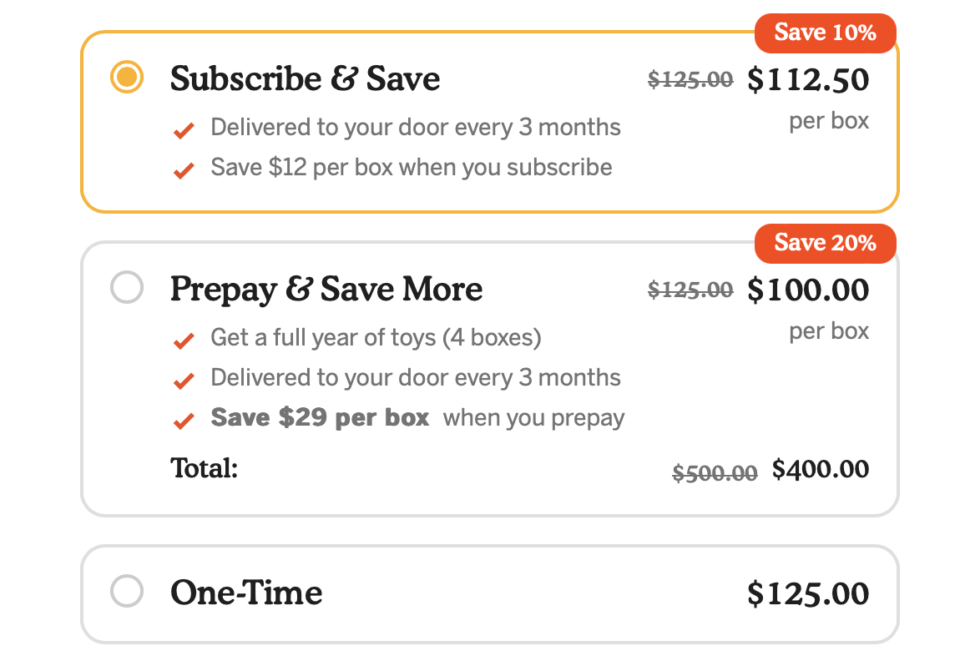This screenshot has height=666, width=960.
Task: Click the Save 10% badge
Action: pos(825,33)
